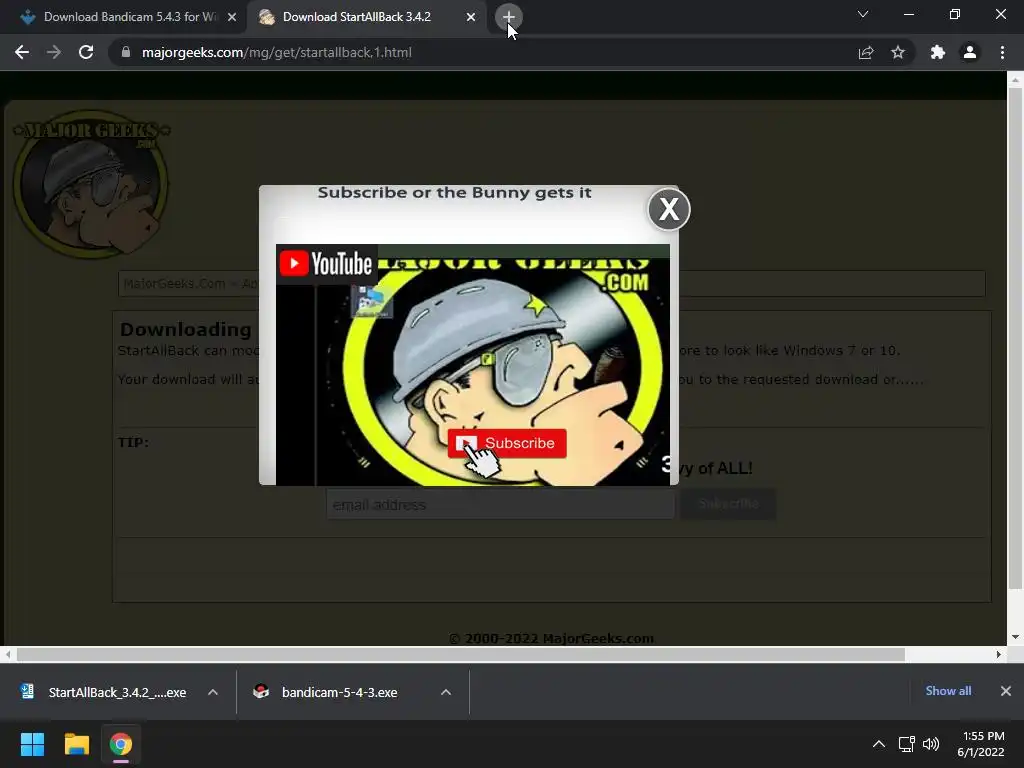The image size is (1024, 768).
Task: Click the MajorGeeks logo on page
Action: coord(91,184)
